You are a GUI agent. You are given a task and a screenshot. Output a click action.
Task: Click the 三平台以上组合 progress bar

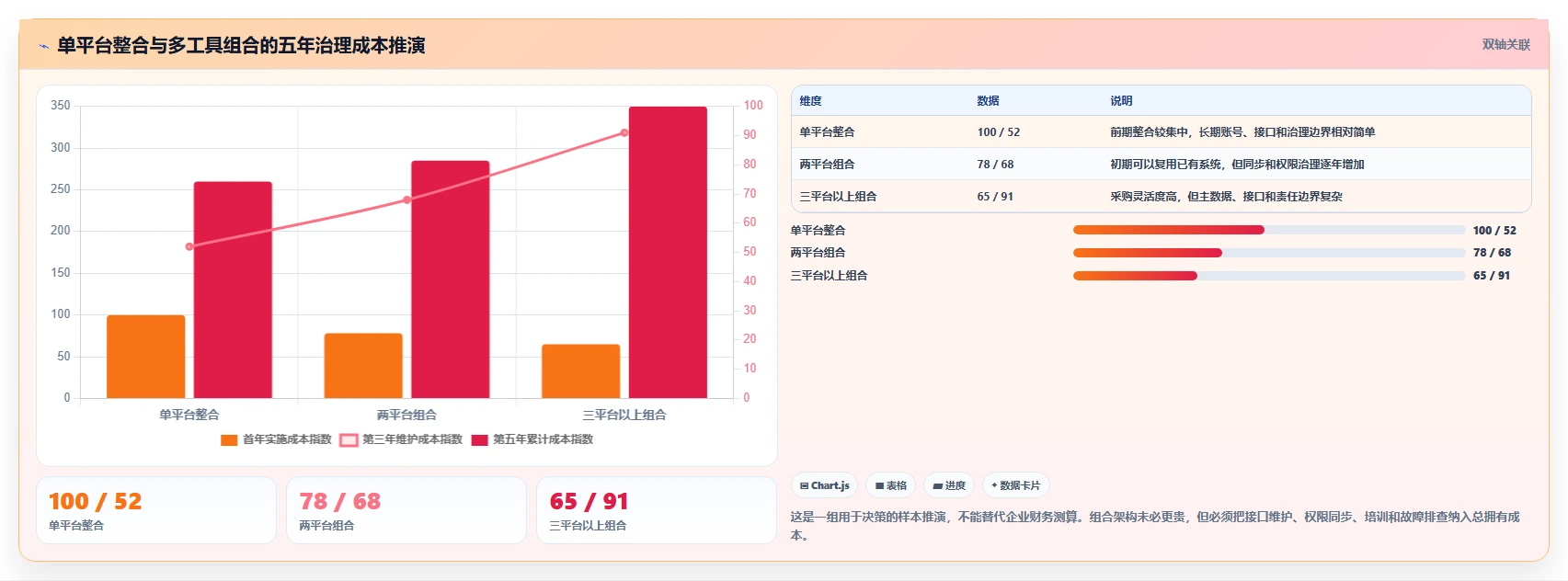click(x=1269, y=276)
